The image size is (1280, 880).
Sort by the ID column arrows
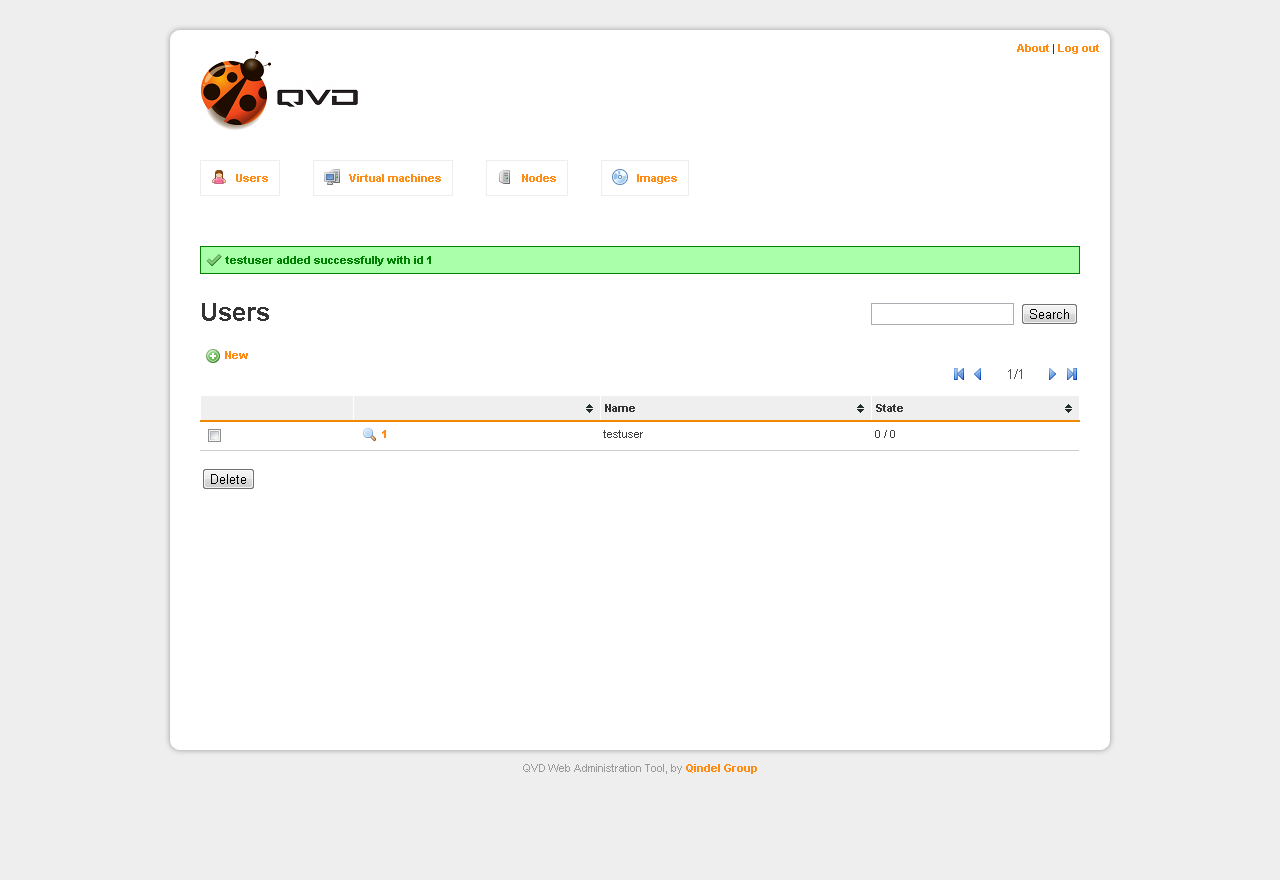tap(590, 409)
